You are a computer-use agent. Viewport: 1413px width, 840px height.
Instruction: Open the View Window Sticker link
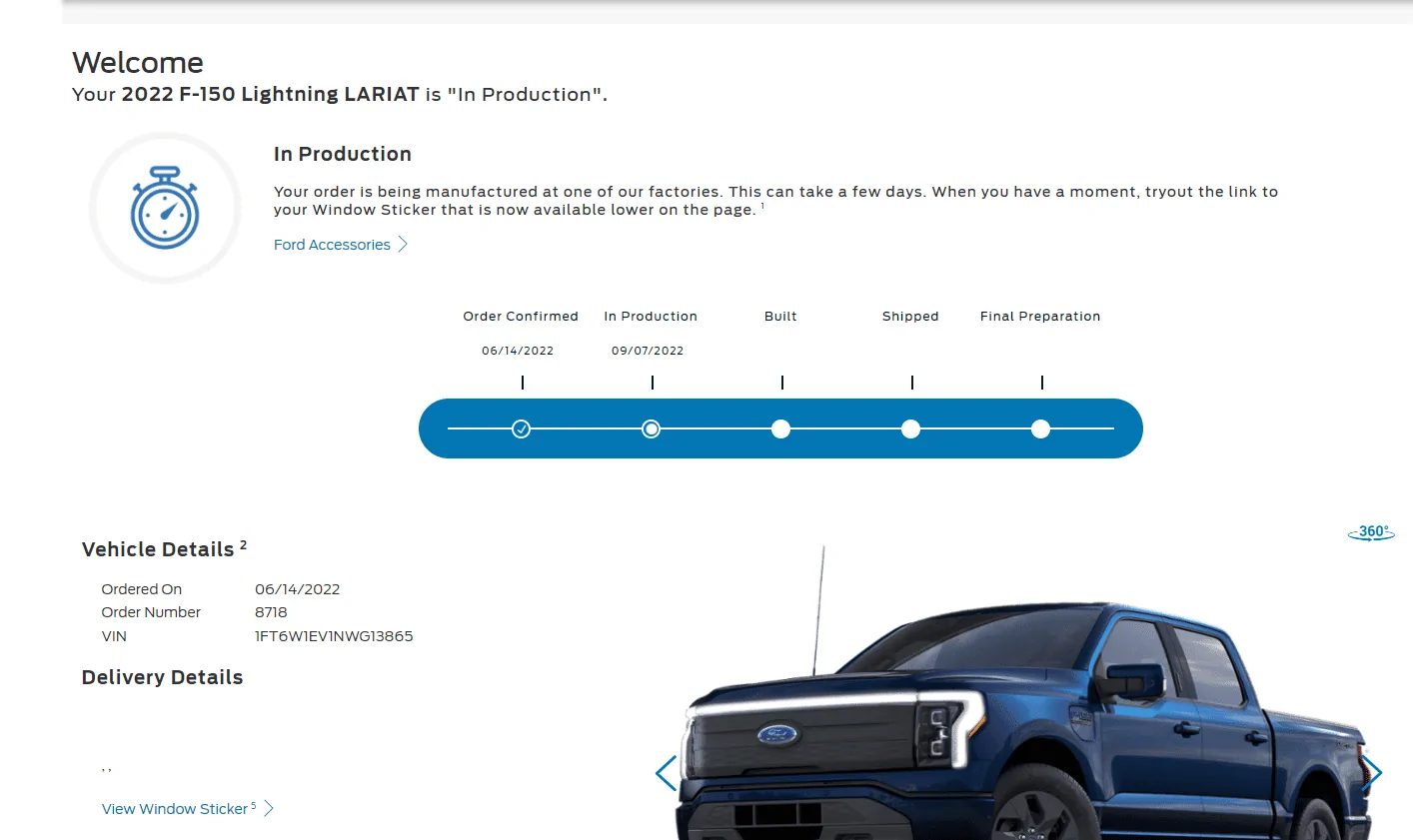(x=175, y=809)
